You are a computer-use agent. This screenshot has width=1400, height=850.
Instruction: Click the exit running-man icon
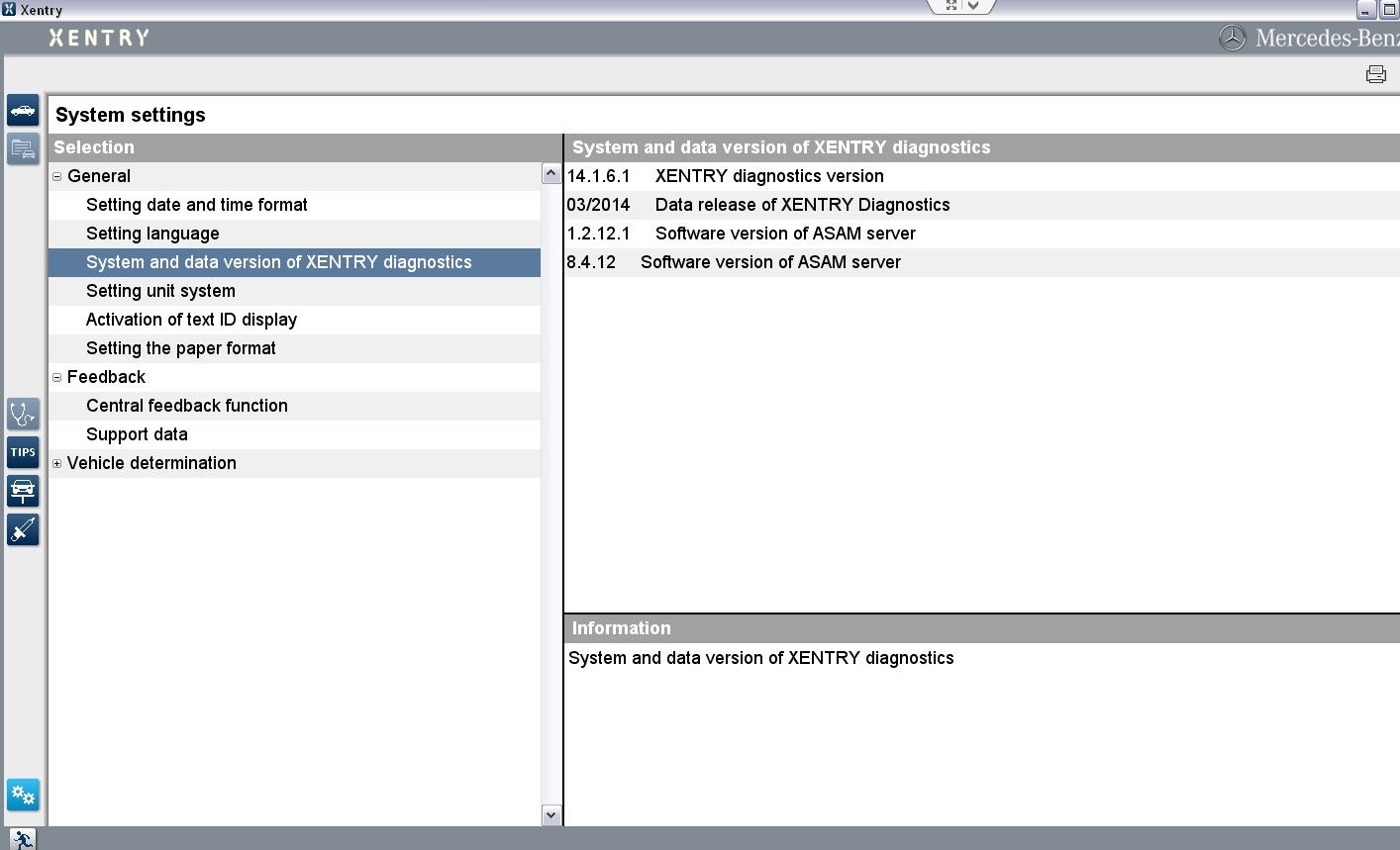coord(22,839)
